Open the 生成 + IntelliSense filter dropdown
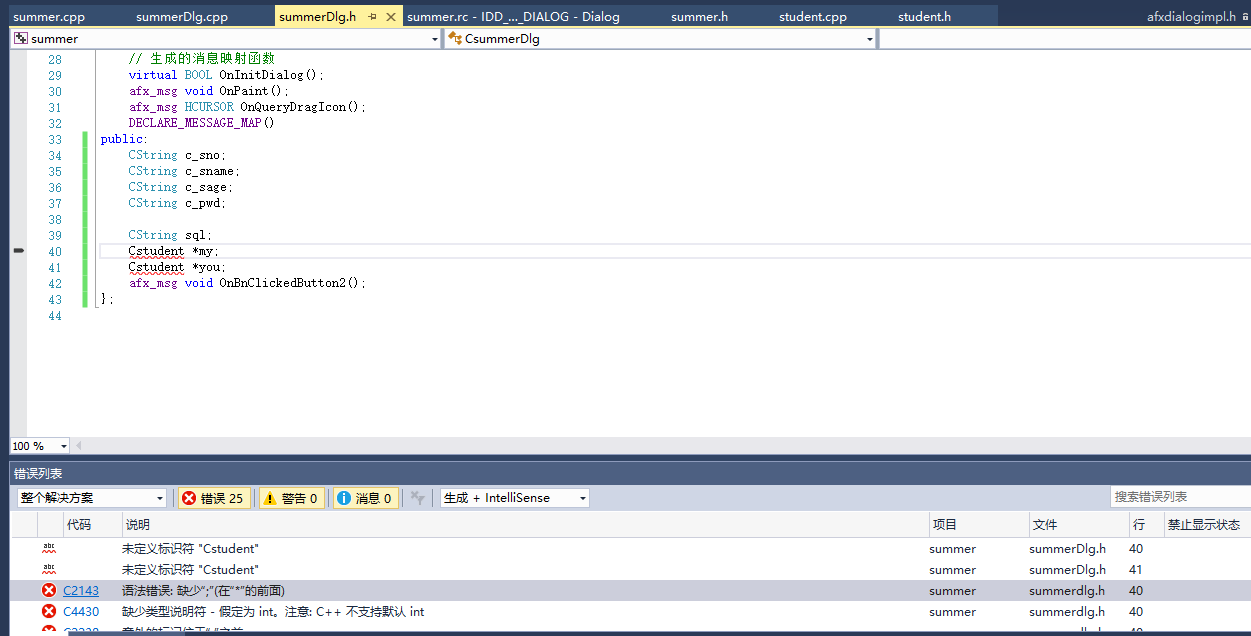Screen dimensions: 1251x636 [515, 498]
